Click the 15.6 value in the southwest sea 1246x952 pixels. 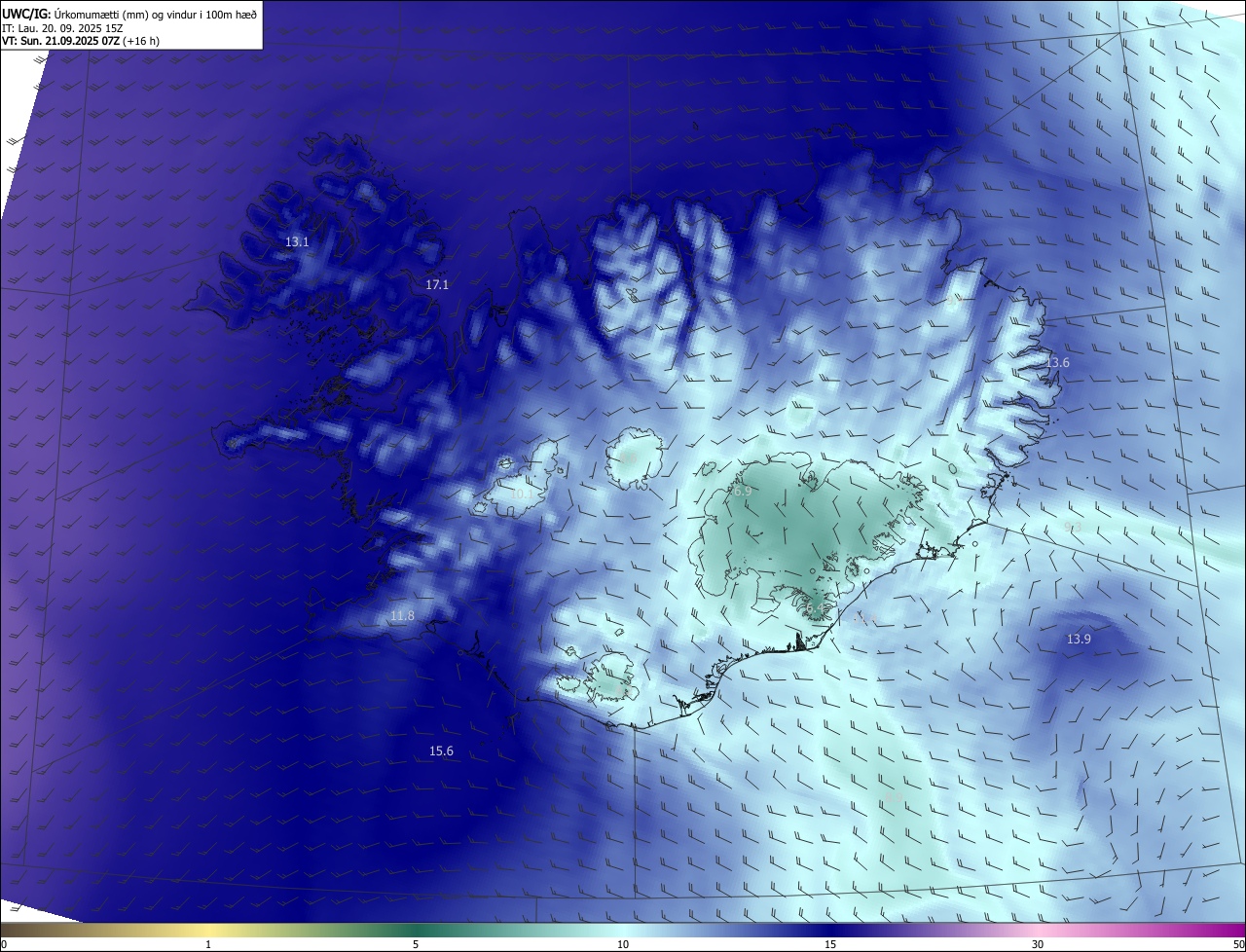pos(441,751)
